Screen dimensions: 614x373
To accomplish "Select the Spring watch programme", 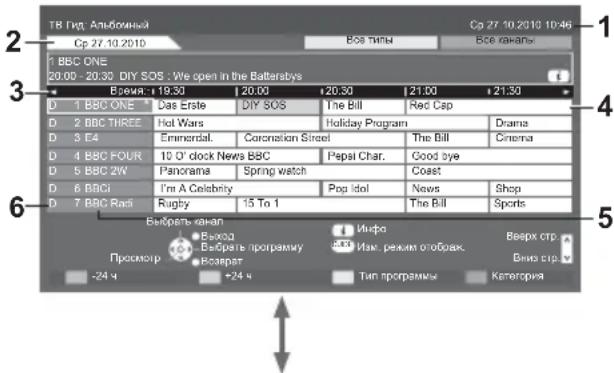I will click(x=321, y=172).
